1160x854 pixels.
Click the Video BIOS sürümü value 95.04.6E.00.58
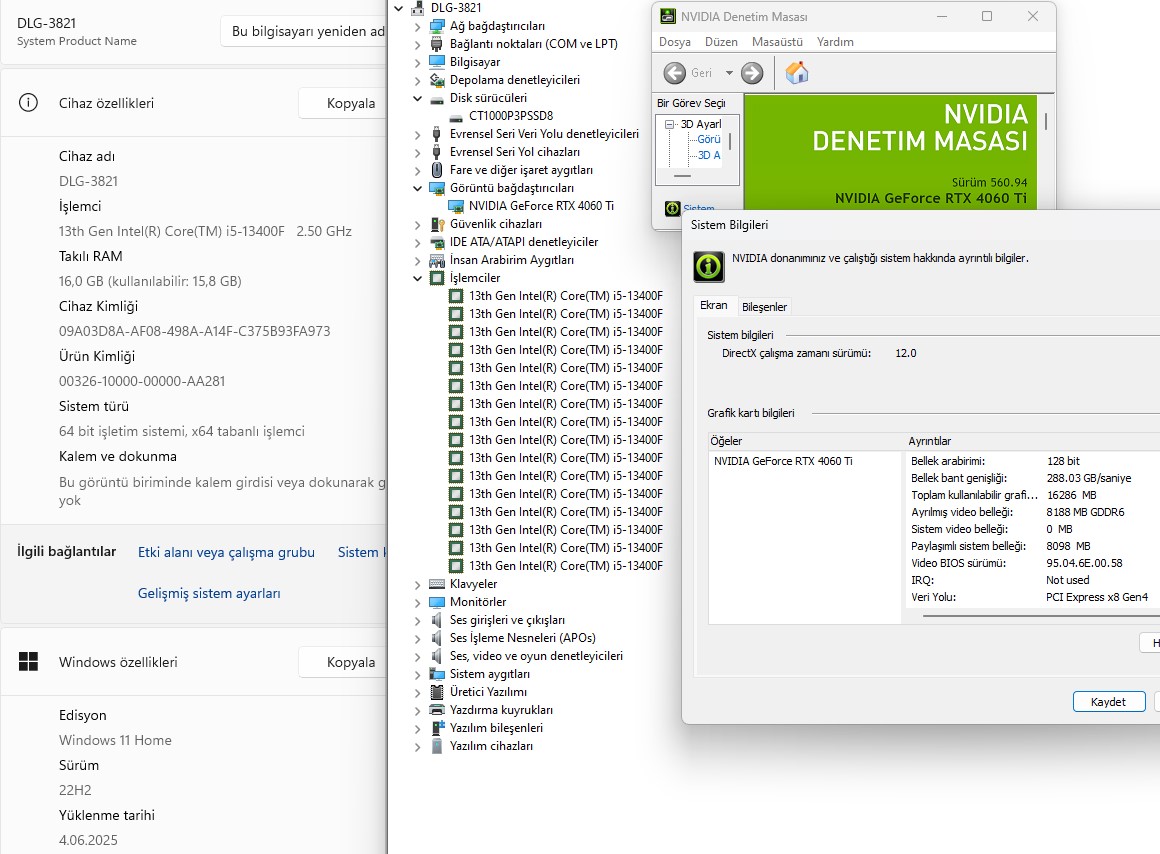click(1084, 563)
